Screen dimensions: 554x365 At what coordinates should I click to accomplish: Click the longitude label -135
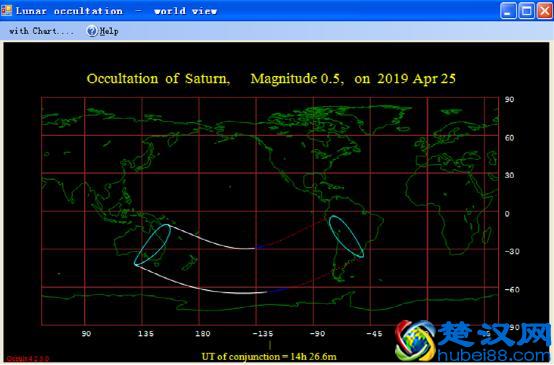click(x=263, y=334)
